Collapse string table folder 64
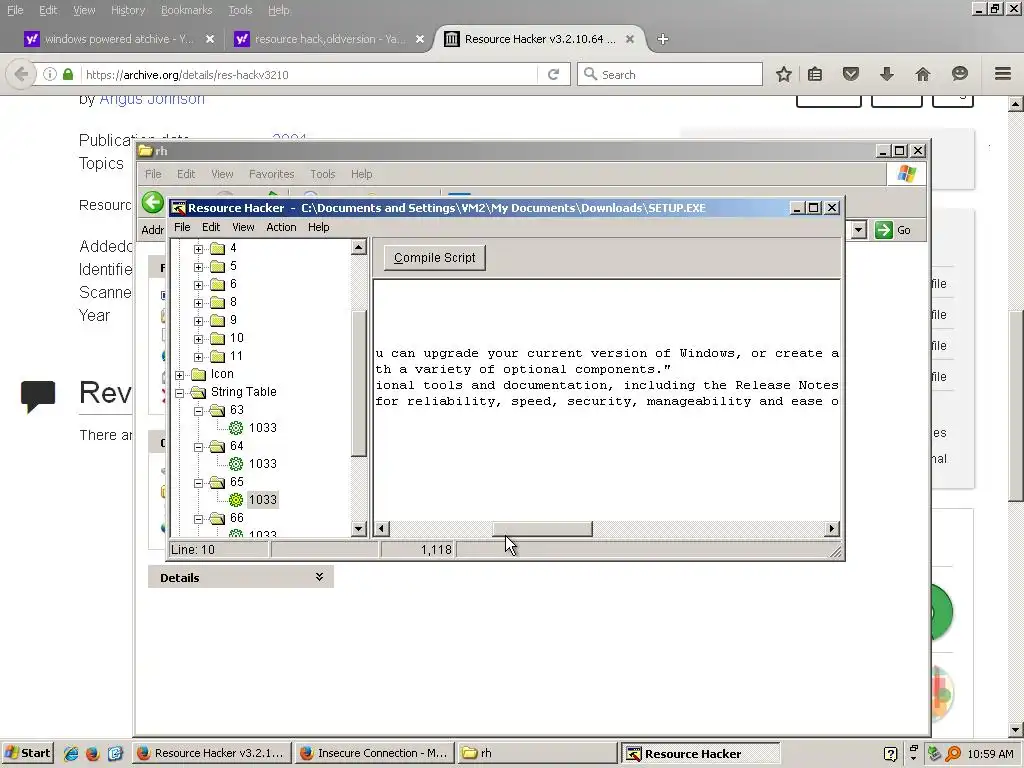1024x768 pixels. pyautogui.click(x=199, y=447)
